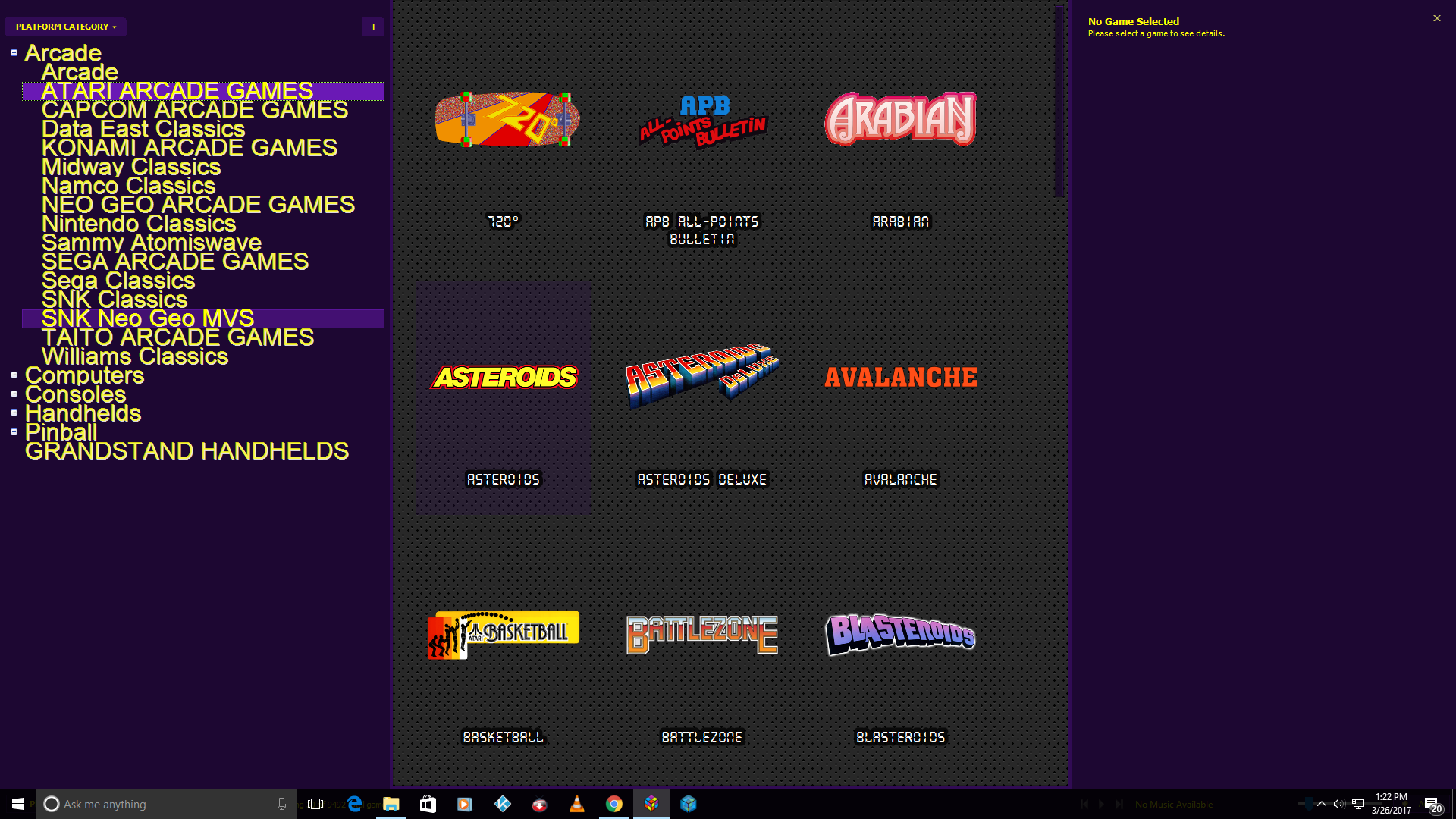The height and width of the screenshot is (819, 1456).
Task: Select SNK Neo Geo MVS platform
Action: coord(203,318)
